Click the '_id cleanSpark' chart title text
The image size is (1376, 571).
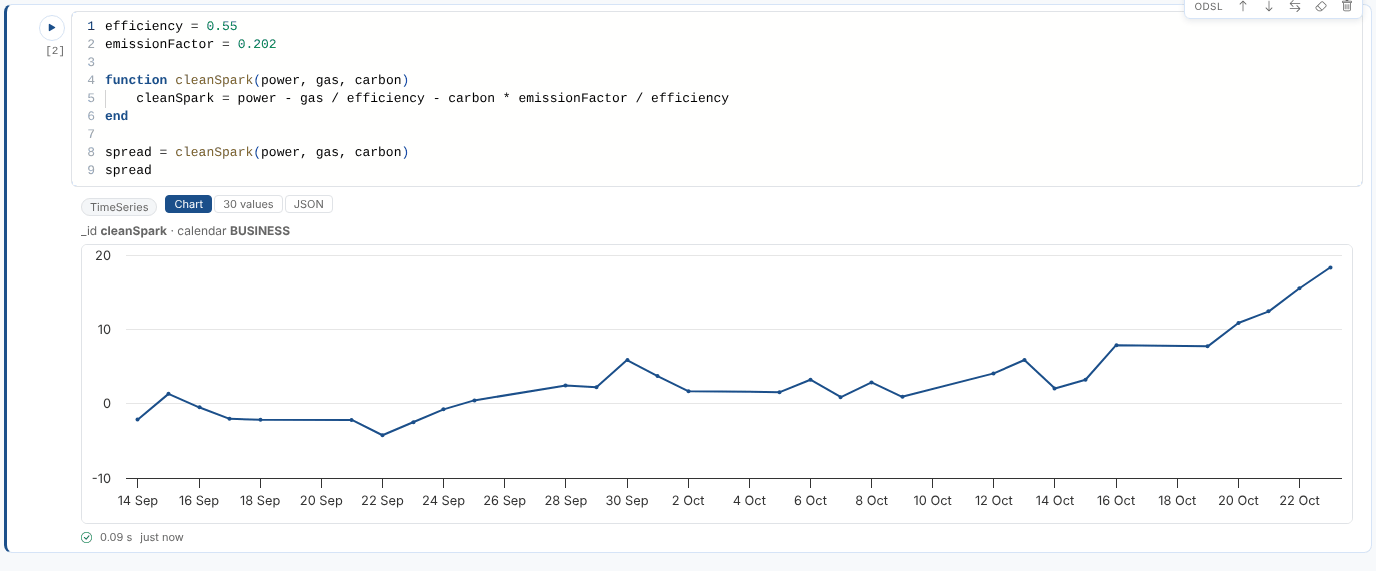tap(124, 231)
